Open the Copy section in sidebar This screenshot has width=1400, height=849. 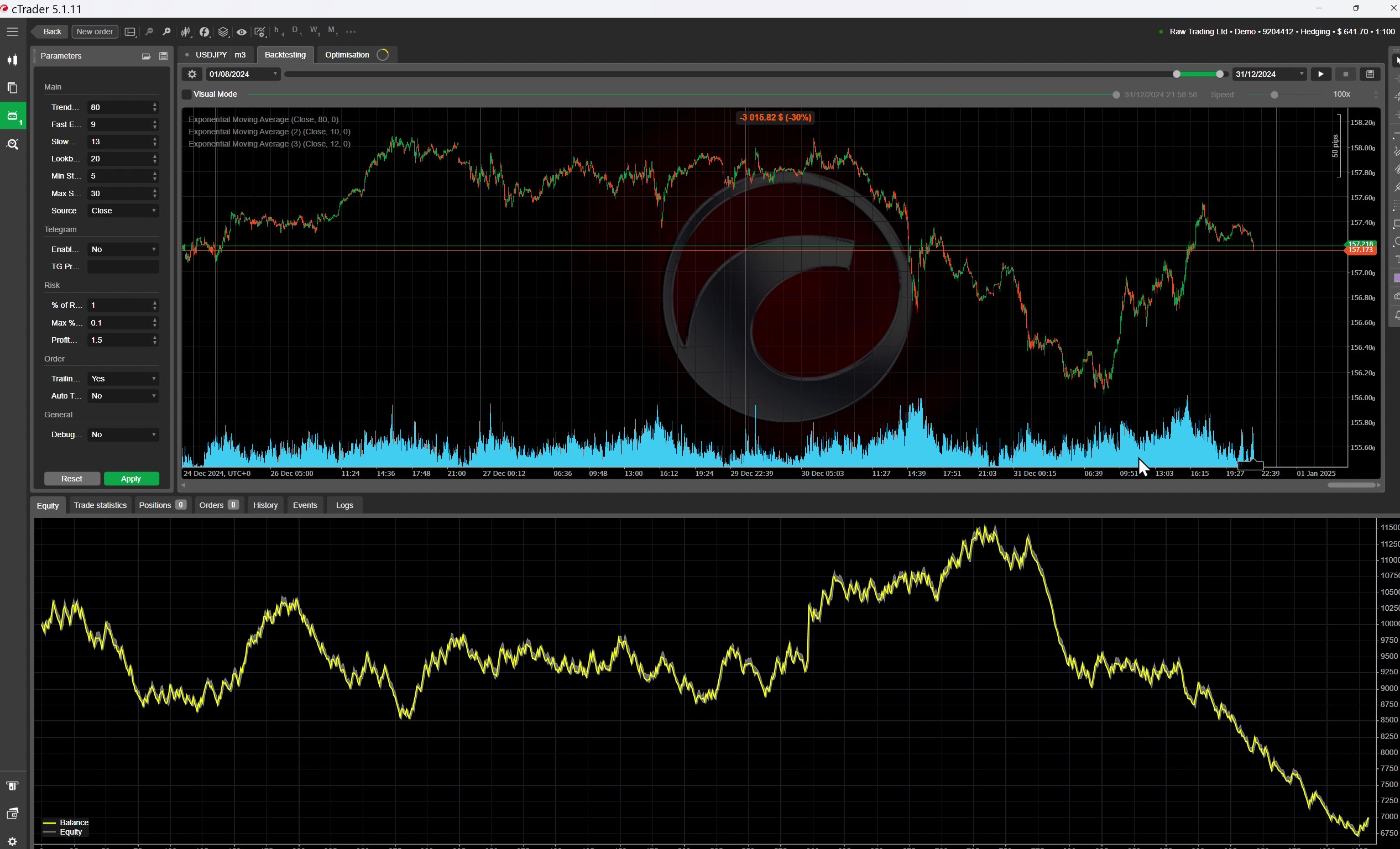coord(13,87)
